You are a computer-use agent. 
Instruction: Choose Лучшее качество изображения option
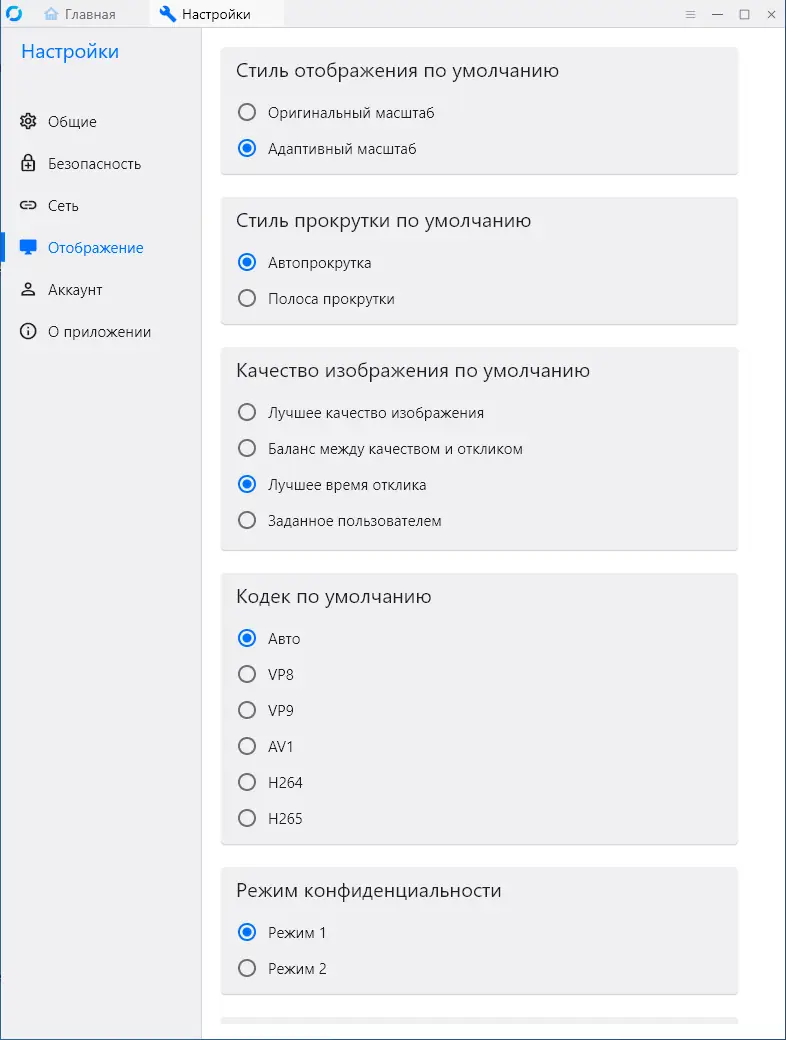[247, 412]
